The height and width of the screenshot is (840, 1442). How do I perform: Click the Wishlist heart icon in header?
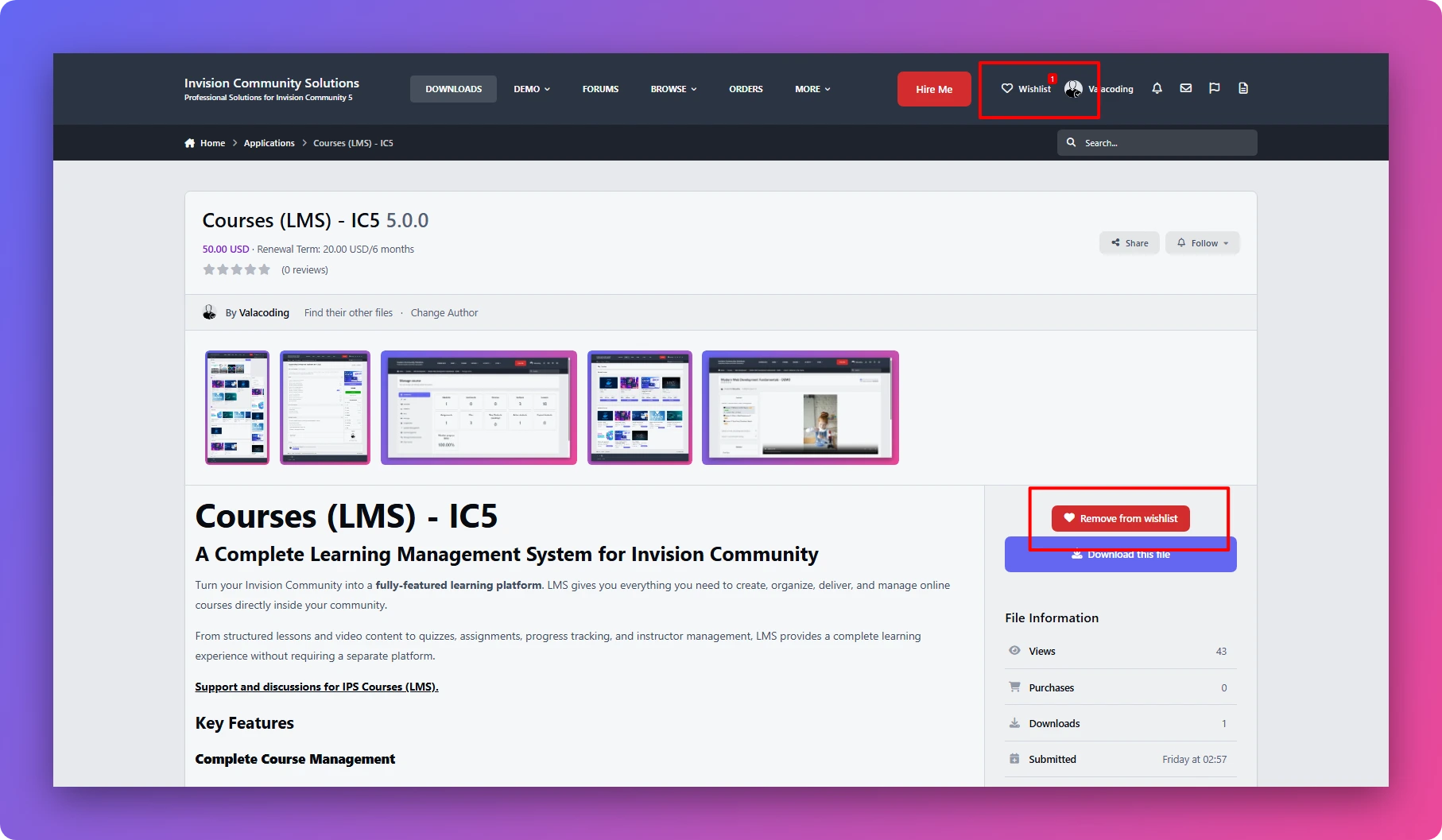1006,88
